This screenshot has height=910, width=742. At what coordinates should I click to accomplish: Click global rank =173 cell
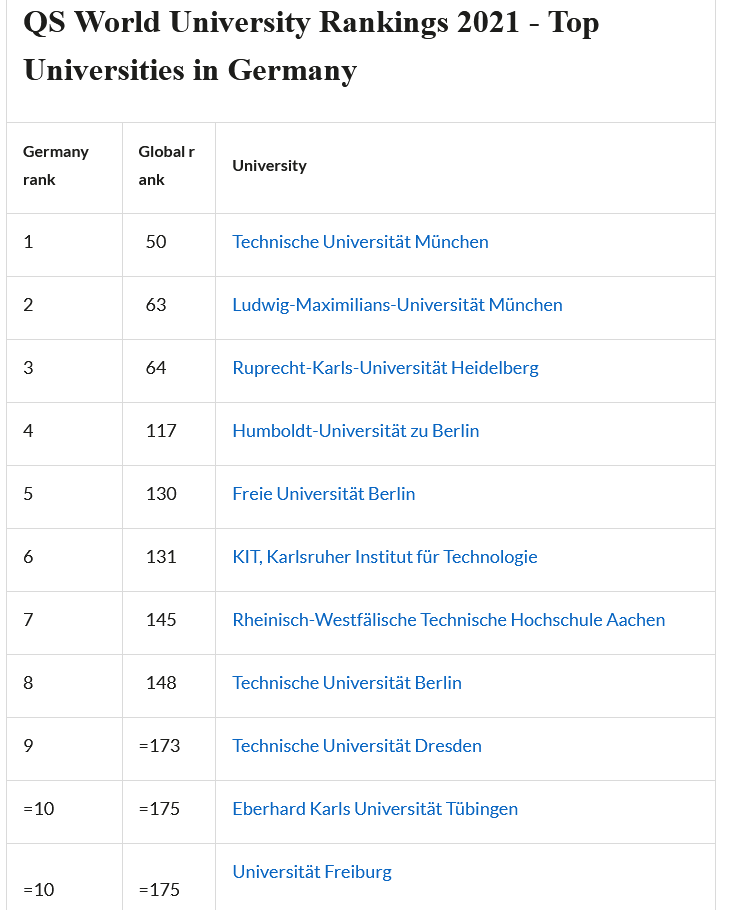(160, 746)
